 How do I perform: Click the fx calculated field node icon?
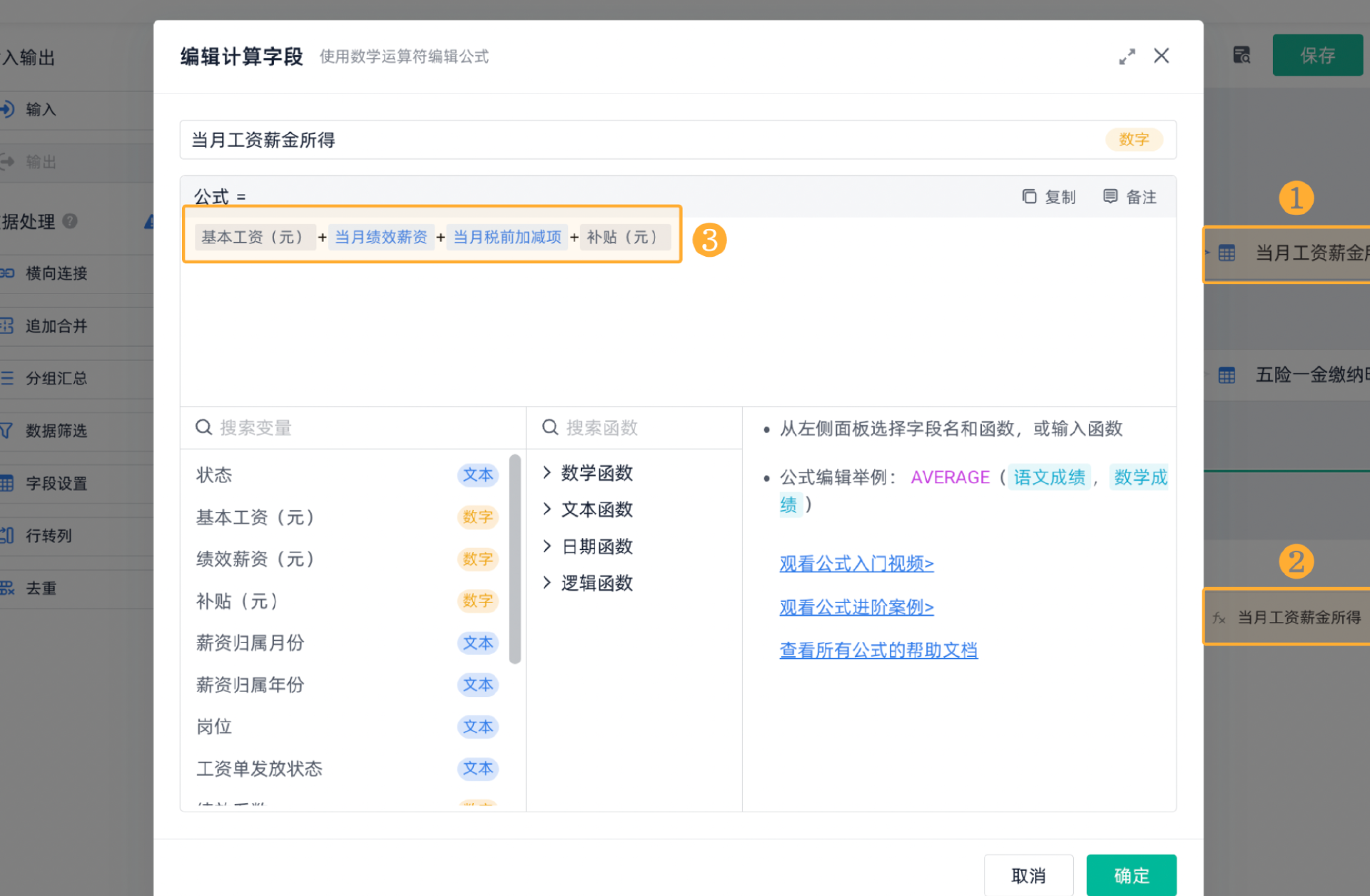point(1219,618)
